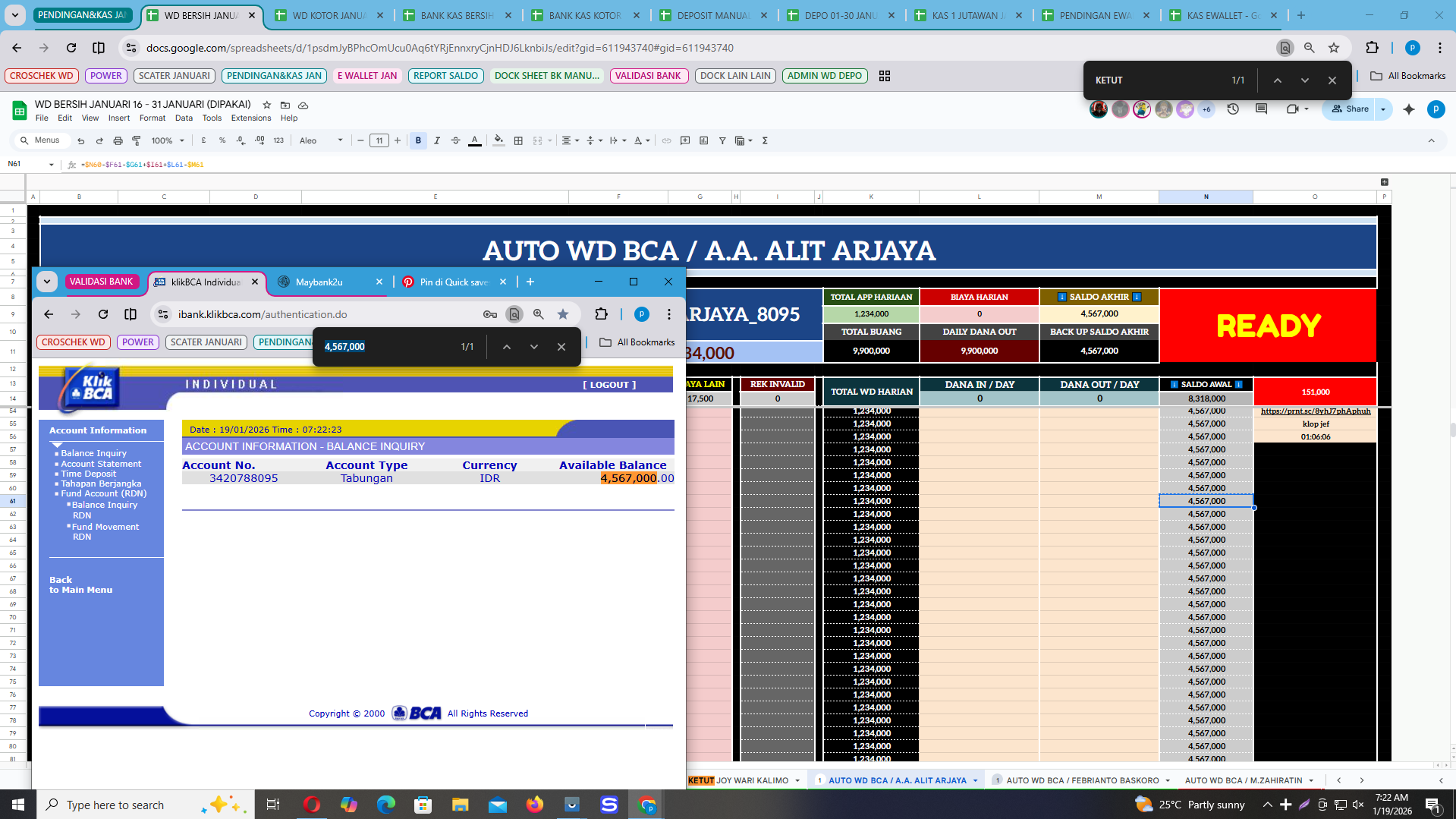Decrease decimal places in Sheets toolbar
This screenshot has height=819, width=1456.
[241, 140]
